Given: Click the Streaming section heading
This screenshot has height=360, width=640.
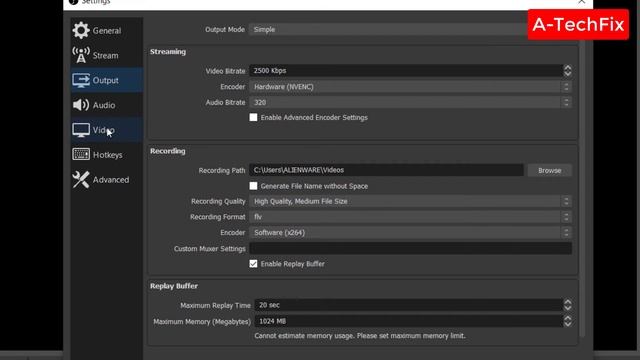Looking at the screenshot, I should (168, 52).
